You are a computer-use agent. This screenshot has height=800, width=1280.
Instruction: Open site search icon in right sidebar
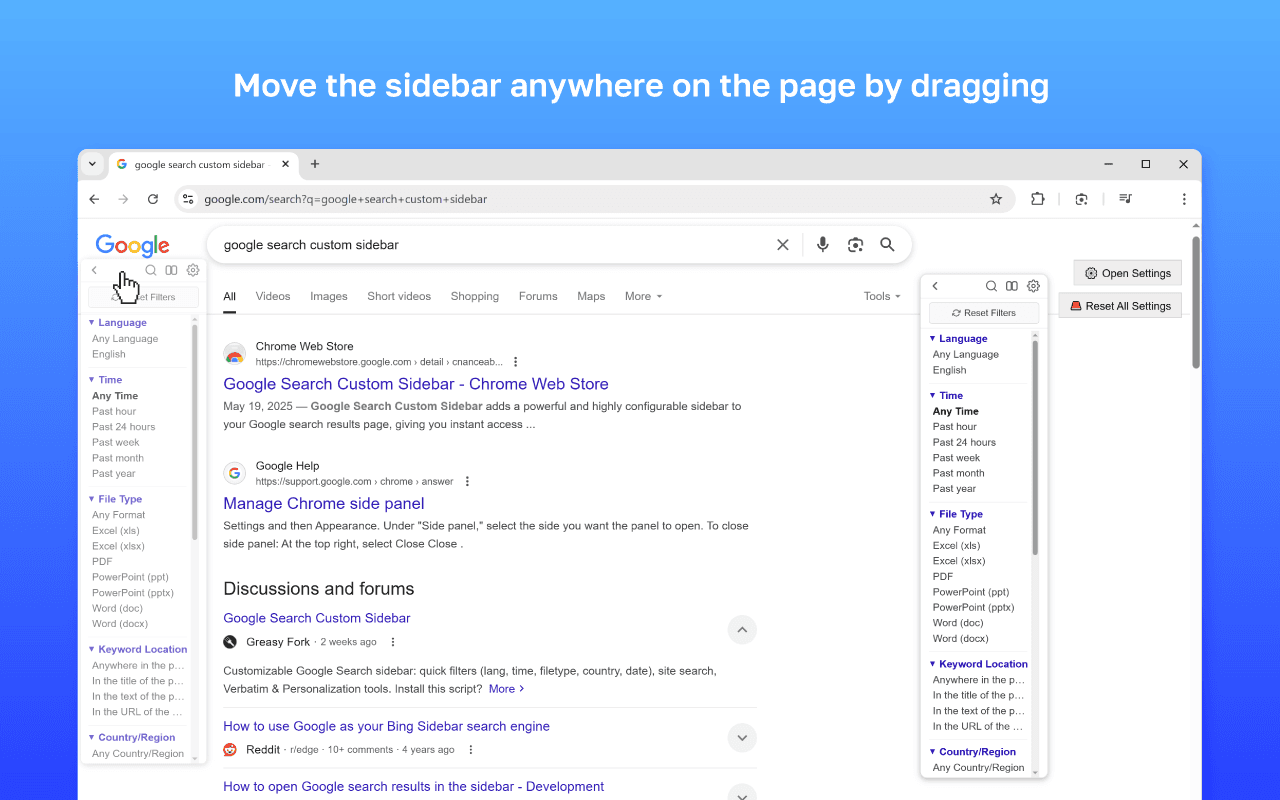point(991,286)
